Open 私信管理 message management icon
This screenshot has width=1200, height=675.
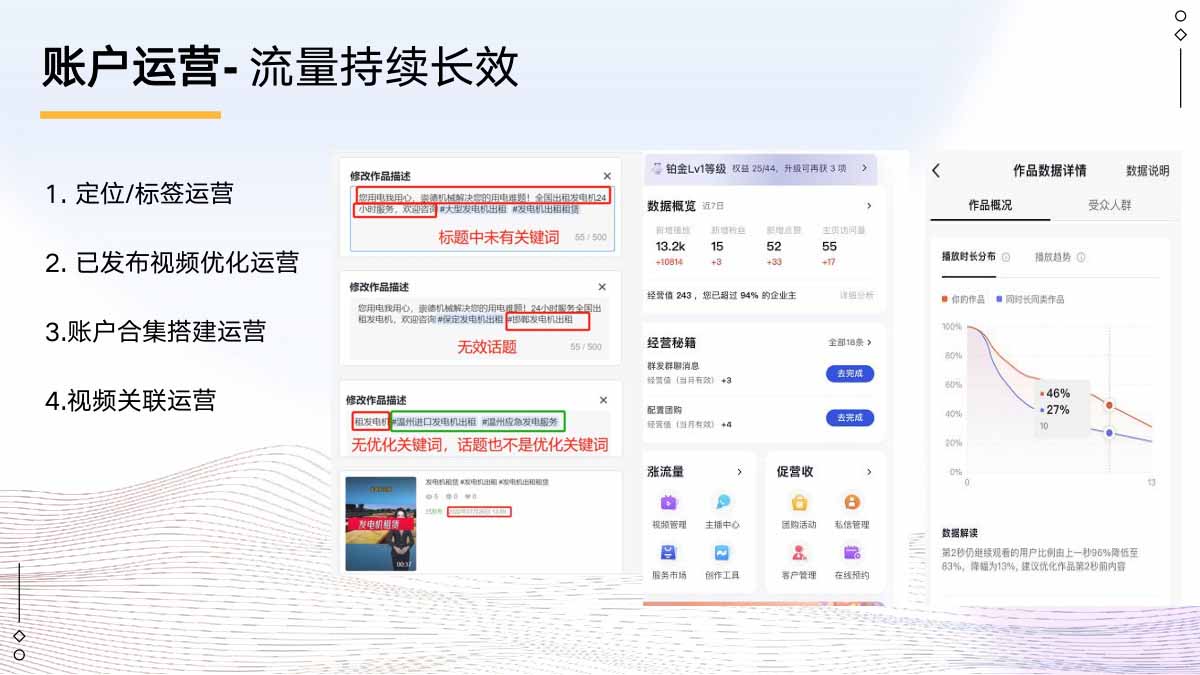852,503
